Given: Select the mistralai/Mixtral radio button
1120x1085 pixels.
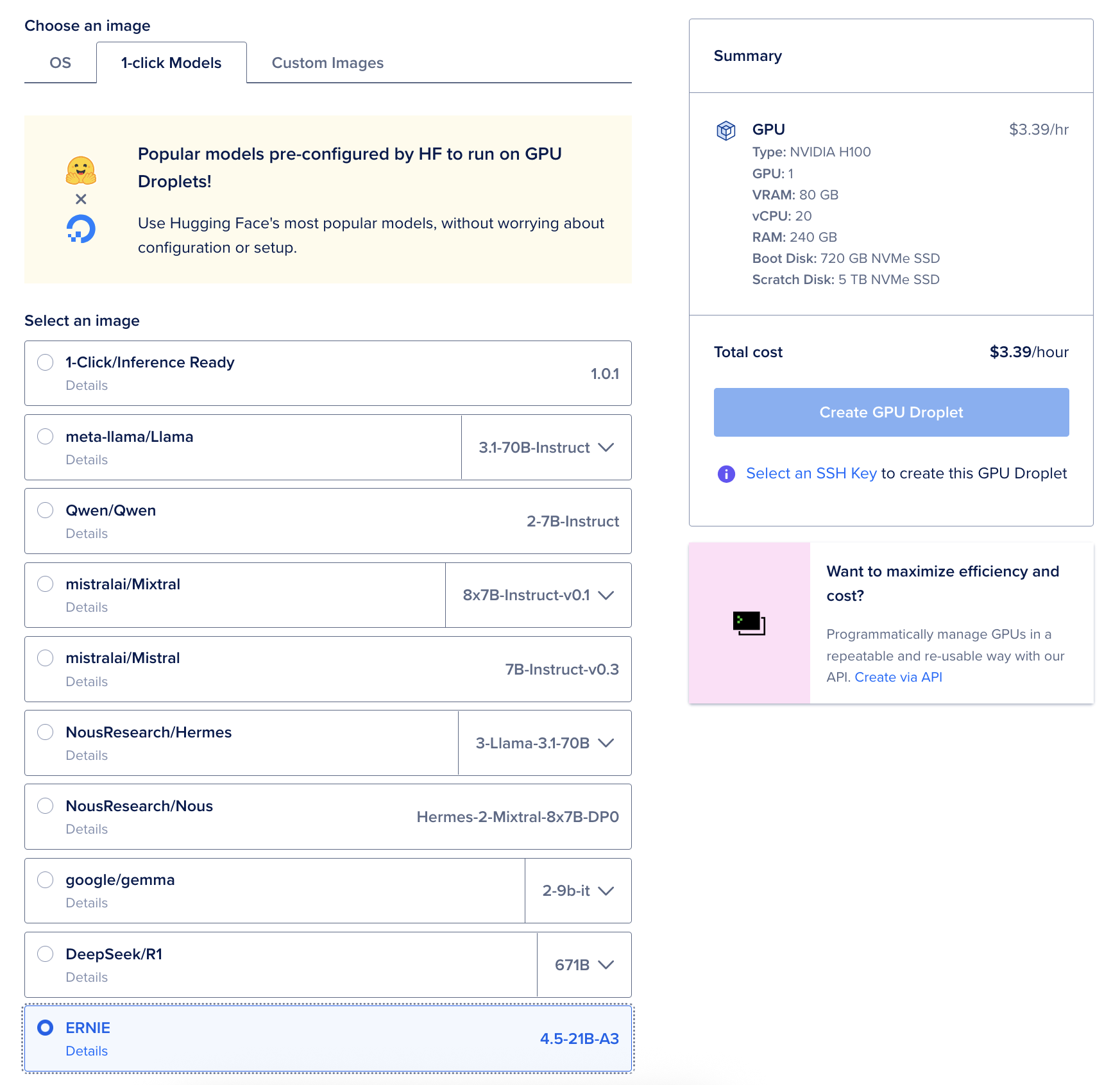Looking at the screenshot, I should tap(46, 584).
